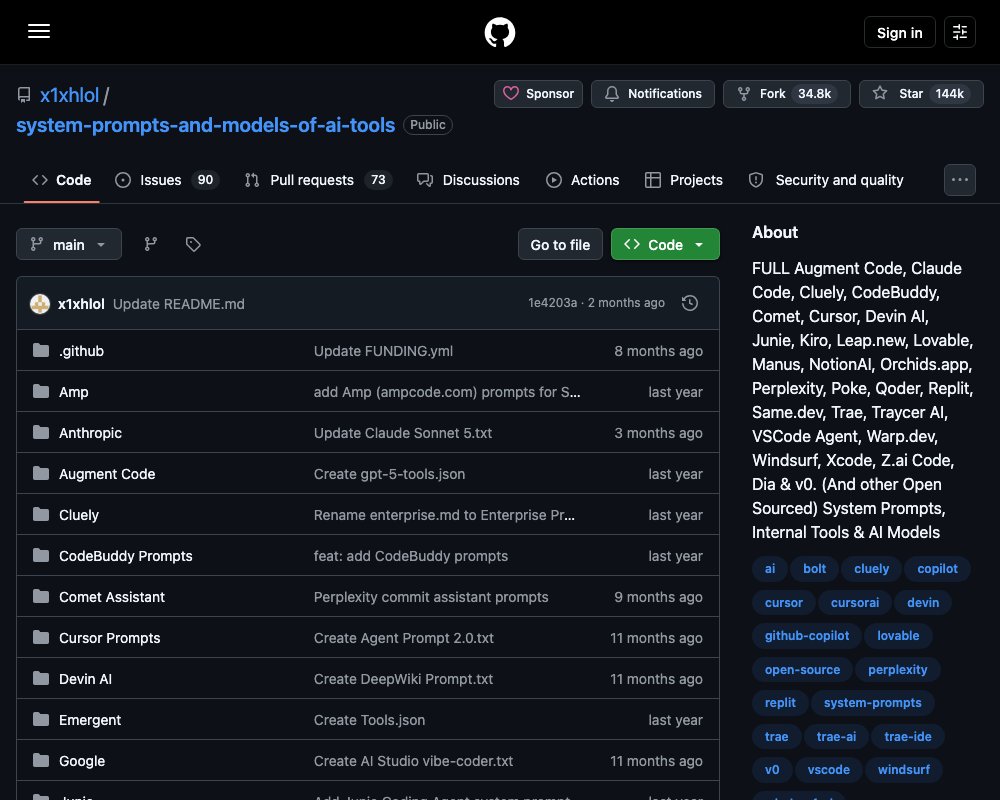Open commit 'Create Agent Prompt 2.0.txt'
The width and height of the screenshot is (1000, 800).
click(x=404, y=638)
